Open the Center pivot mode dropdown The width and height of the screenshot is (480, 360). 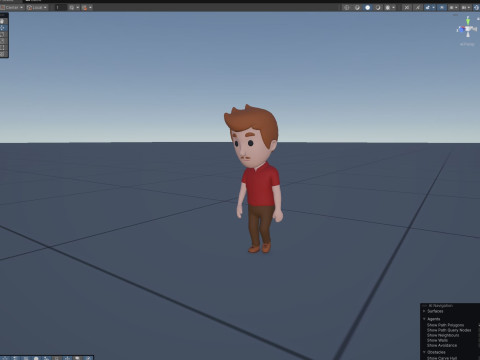click(12, 7)
